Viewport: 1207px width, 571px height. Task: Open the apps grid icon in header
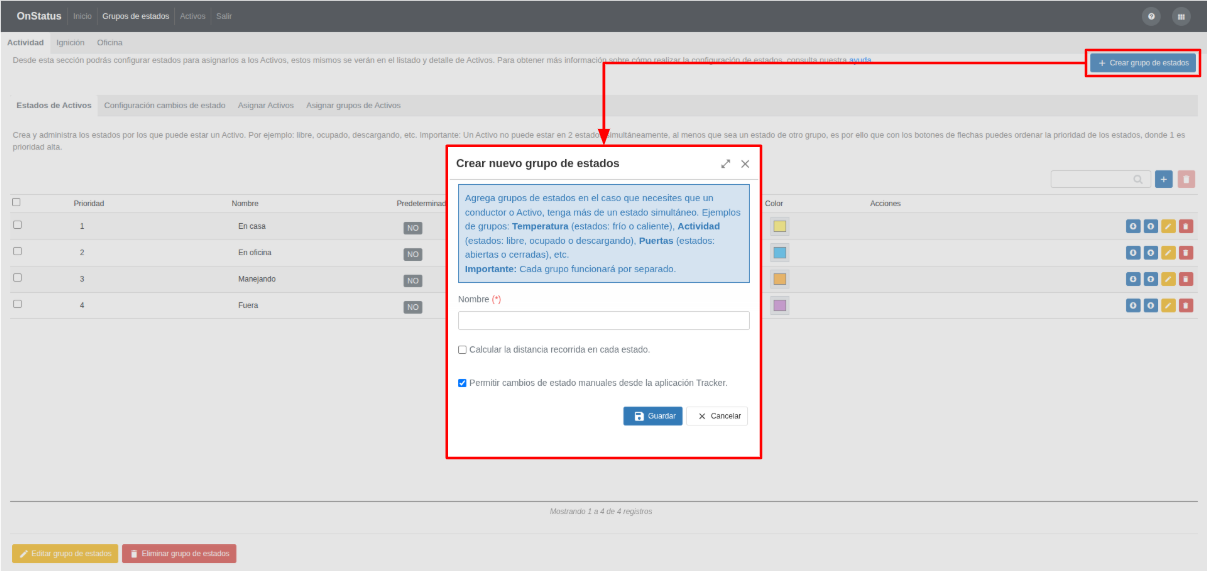click(x=1181, y=16)
